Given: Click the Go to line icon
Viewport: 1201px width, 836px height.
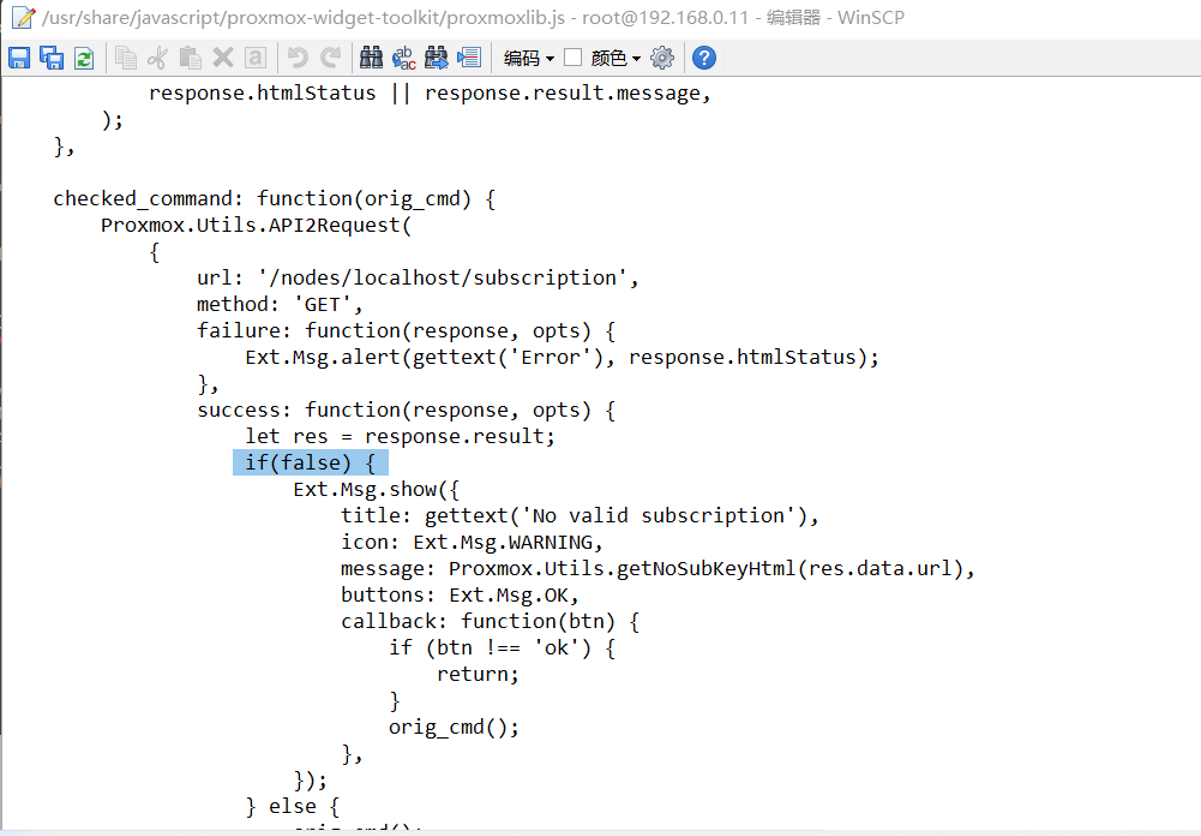Looking at the screenshot, I should coord(469,58).
